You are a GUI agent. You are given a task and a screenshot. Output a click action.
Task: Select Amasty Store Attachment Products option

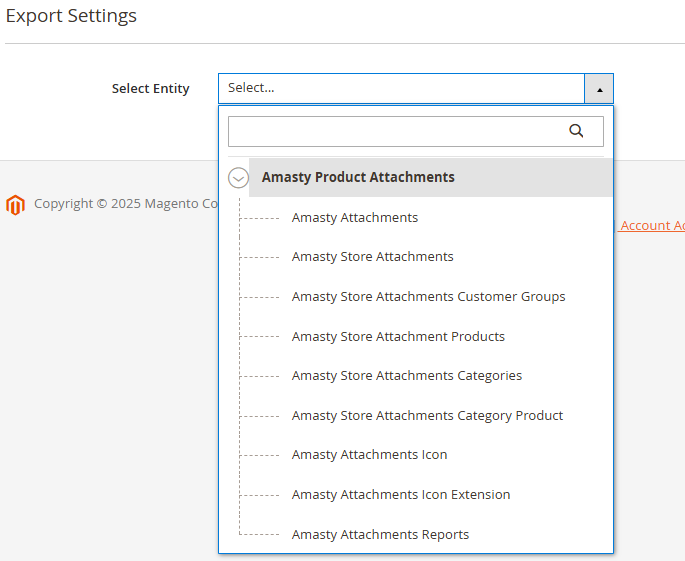pyautogui.click(x=398, y=336)
